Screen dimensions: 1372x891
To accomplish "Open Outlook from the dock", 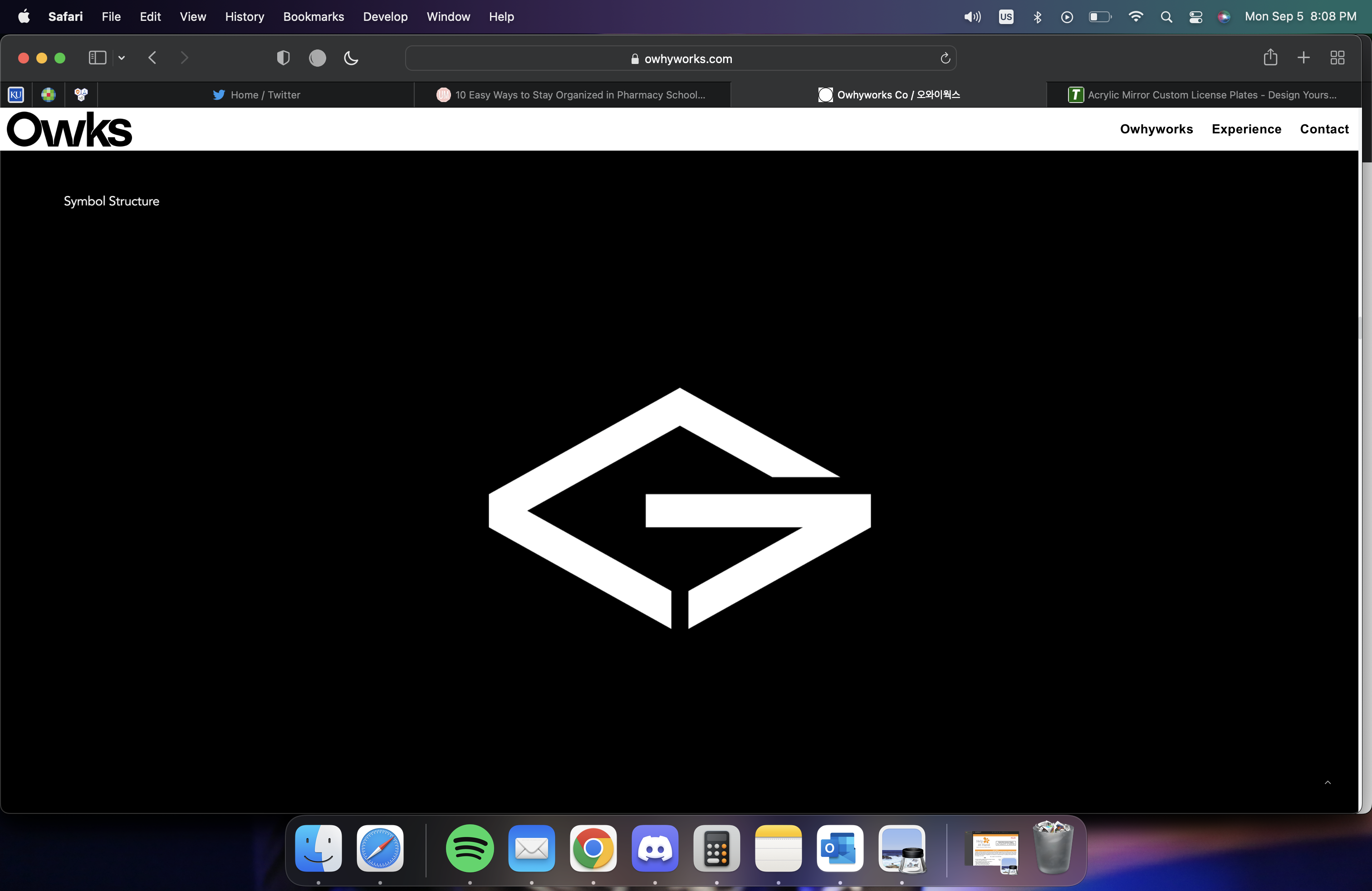I will (x=840, y=848).
